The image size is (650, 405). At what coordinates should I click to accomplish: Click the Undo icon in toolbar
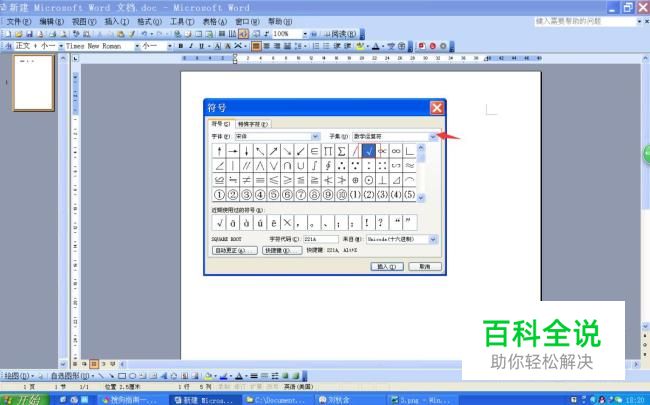pyautogui.click(x=144, y=34)
